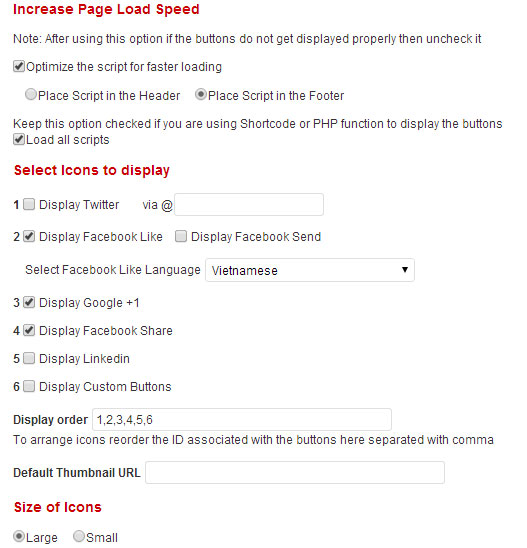The image size is (527, 548).
Task: Click the Optimize the script label text
Action: (x=124, y=67)
